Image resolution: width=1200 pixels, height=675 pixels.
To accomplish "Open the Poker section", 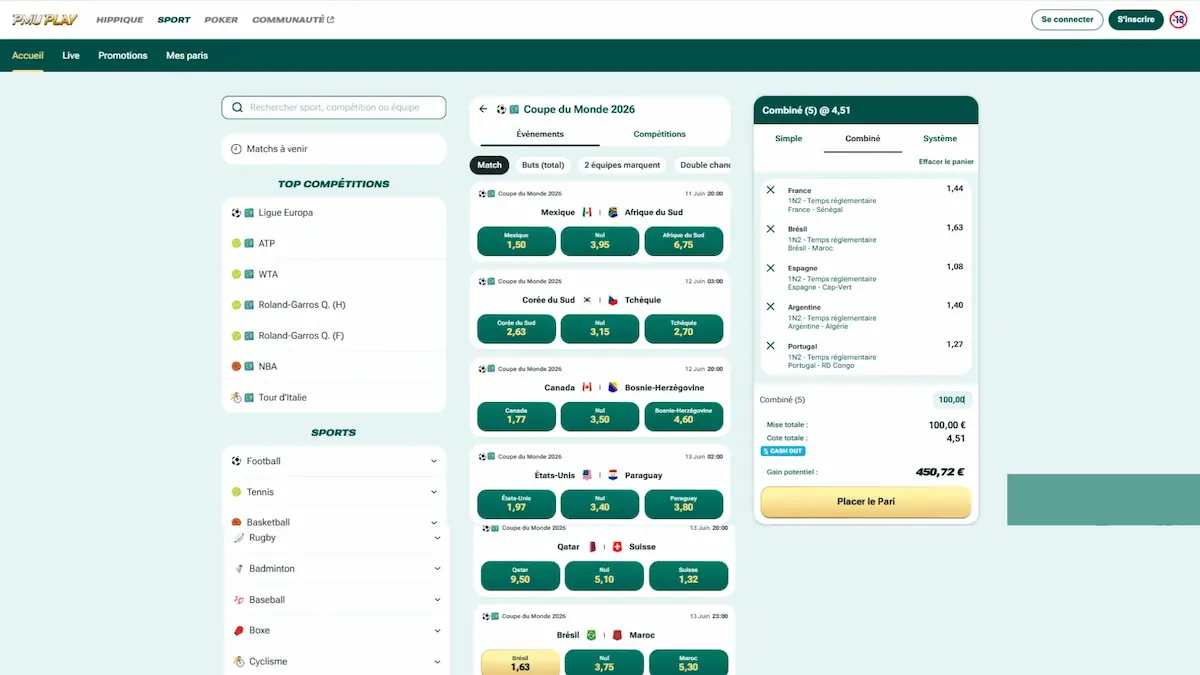I will [221, 19].
